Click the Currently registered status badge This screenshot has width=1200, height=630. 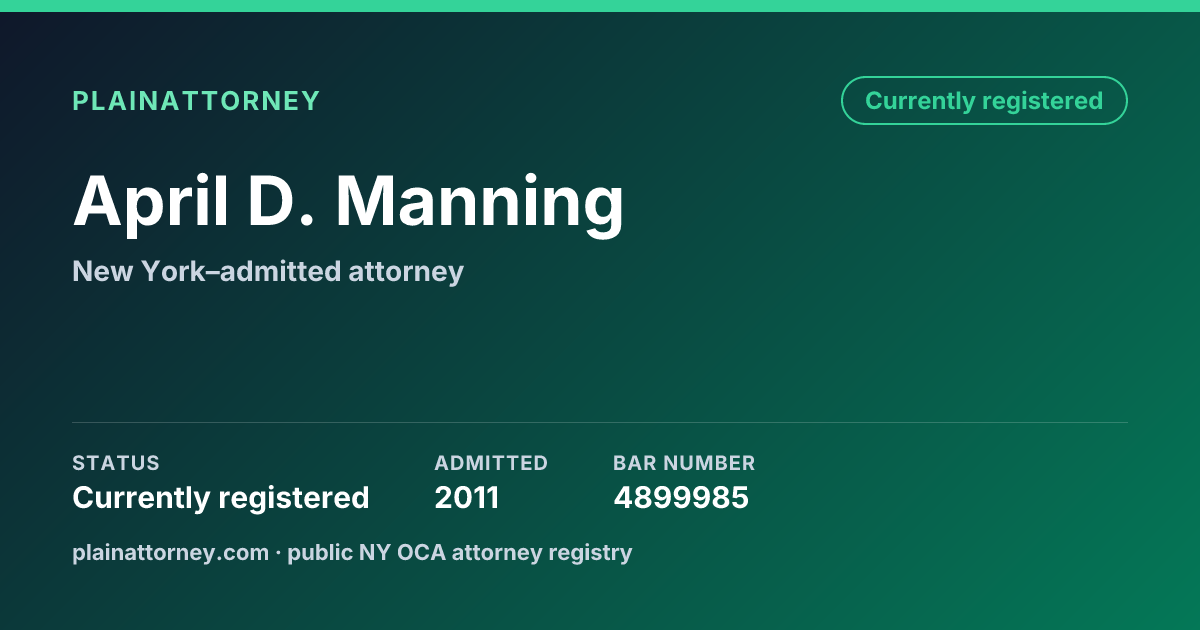[984, 101]
